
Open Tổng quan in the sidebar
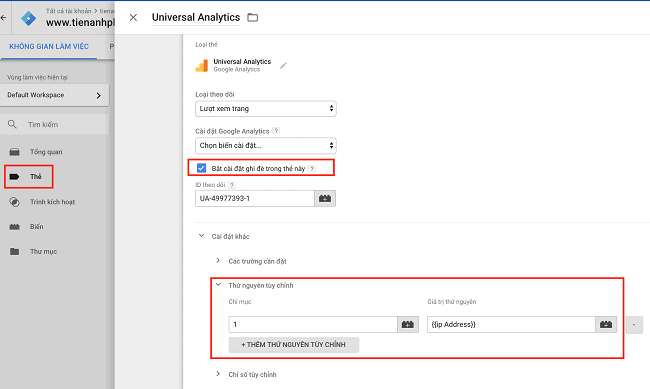46,152
